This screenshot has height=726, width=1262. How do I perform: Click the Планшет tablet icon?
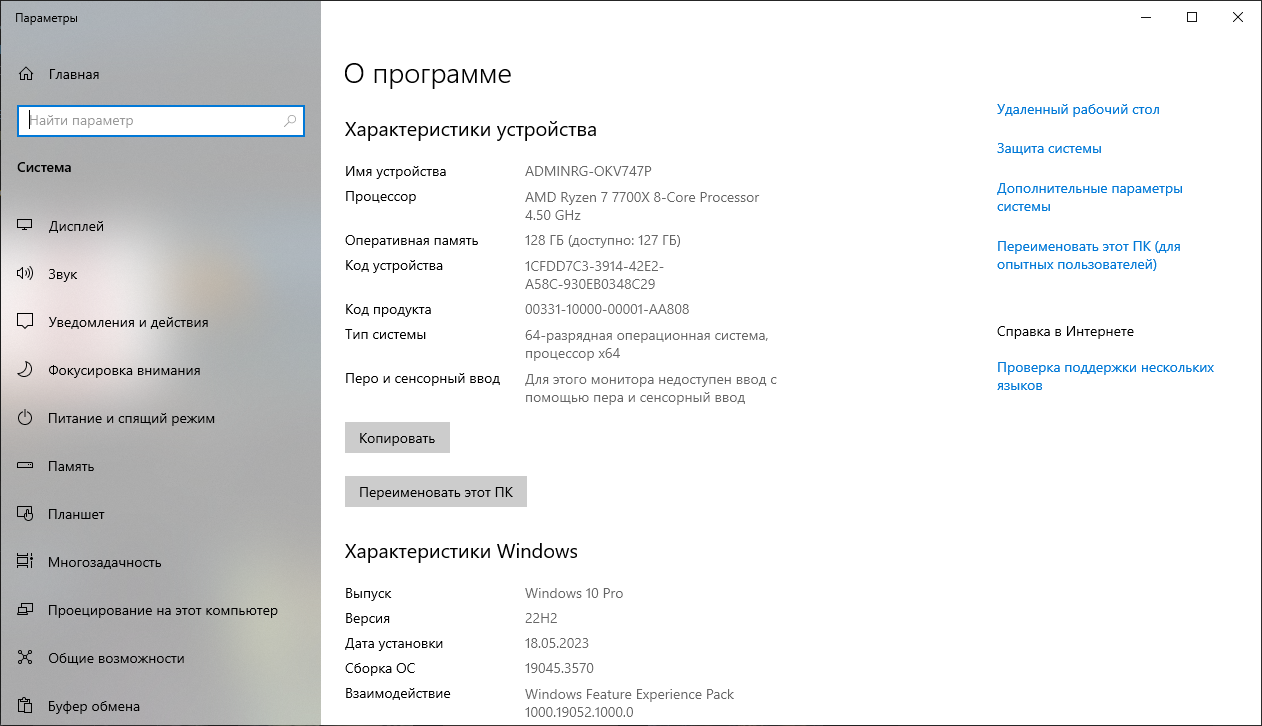pyautogui.click(x=26, y=514)
